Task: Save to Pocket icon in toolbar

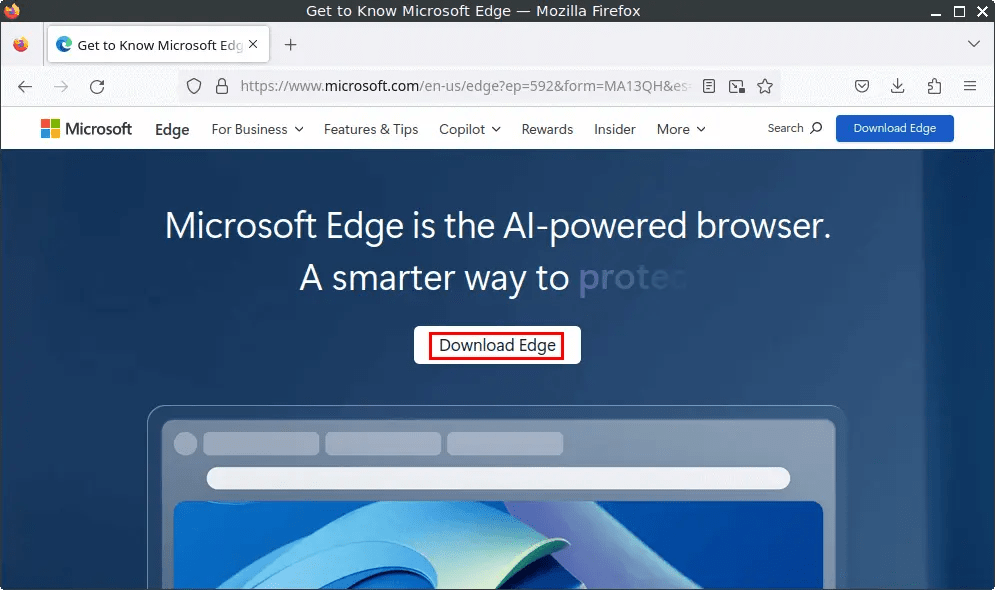Action: (x=862, y=86)
